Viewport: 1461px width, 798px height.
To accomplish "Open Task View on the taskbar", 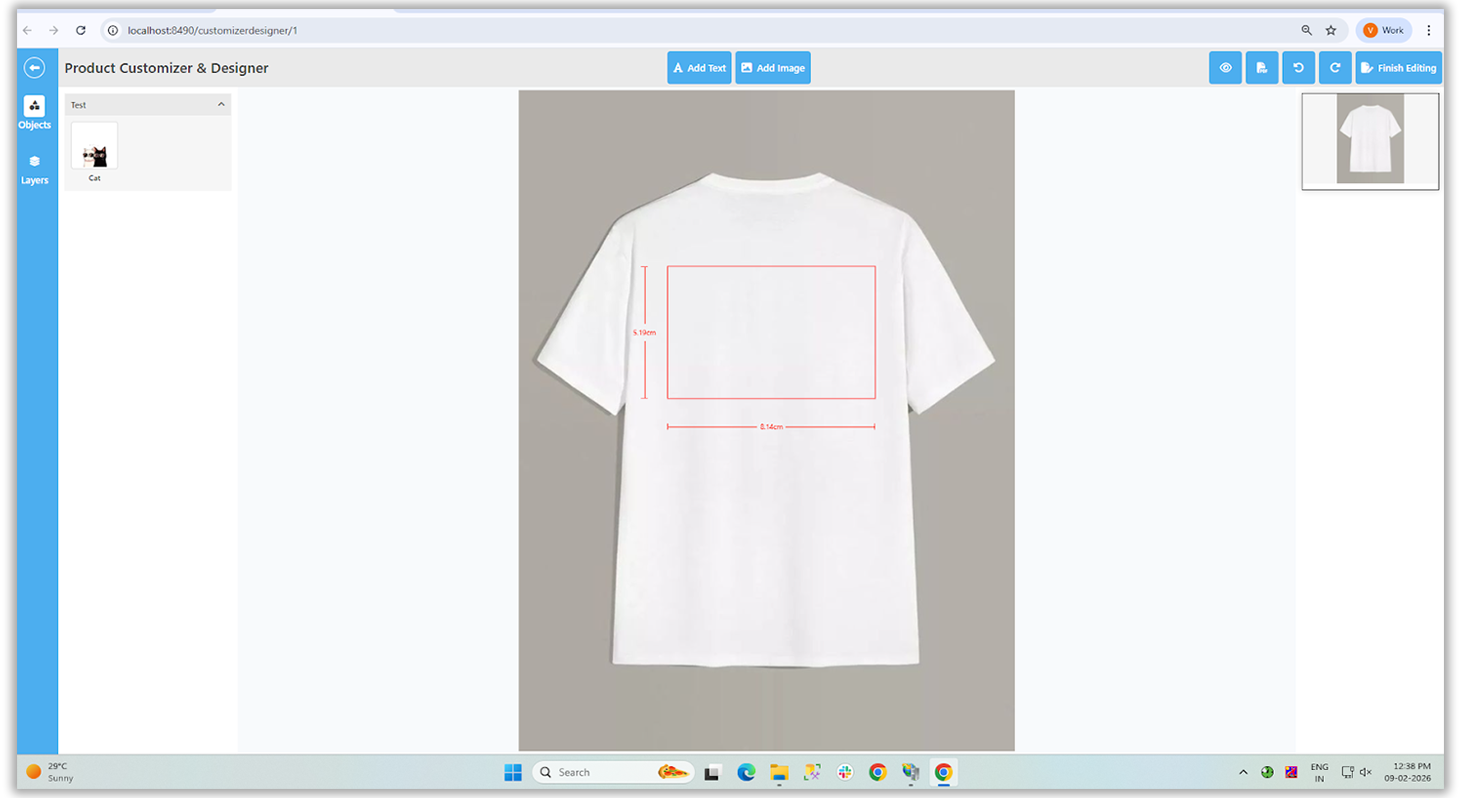I will click(x=712, y=772).
